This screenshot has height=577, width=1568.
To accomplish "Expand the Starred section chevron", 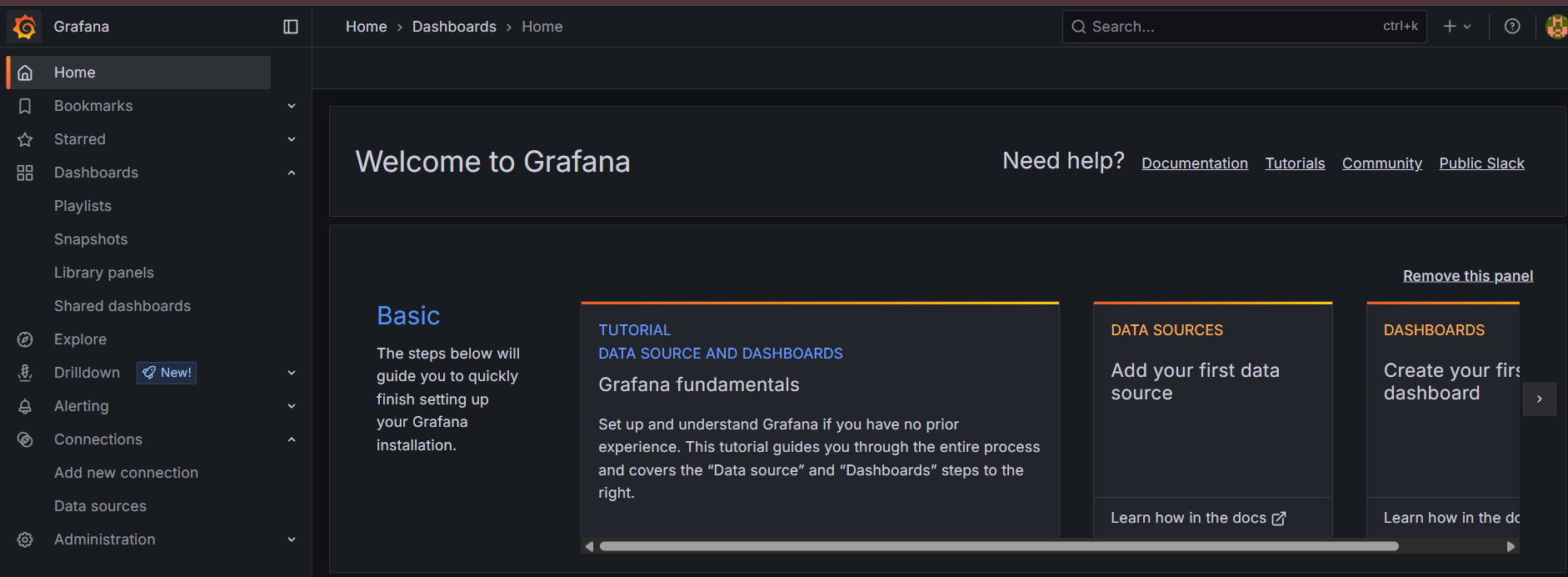I will 292,139.
